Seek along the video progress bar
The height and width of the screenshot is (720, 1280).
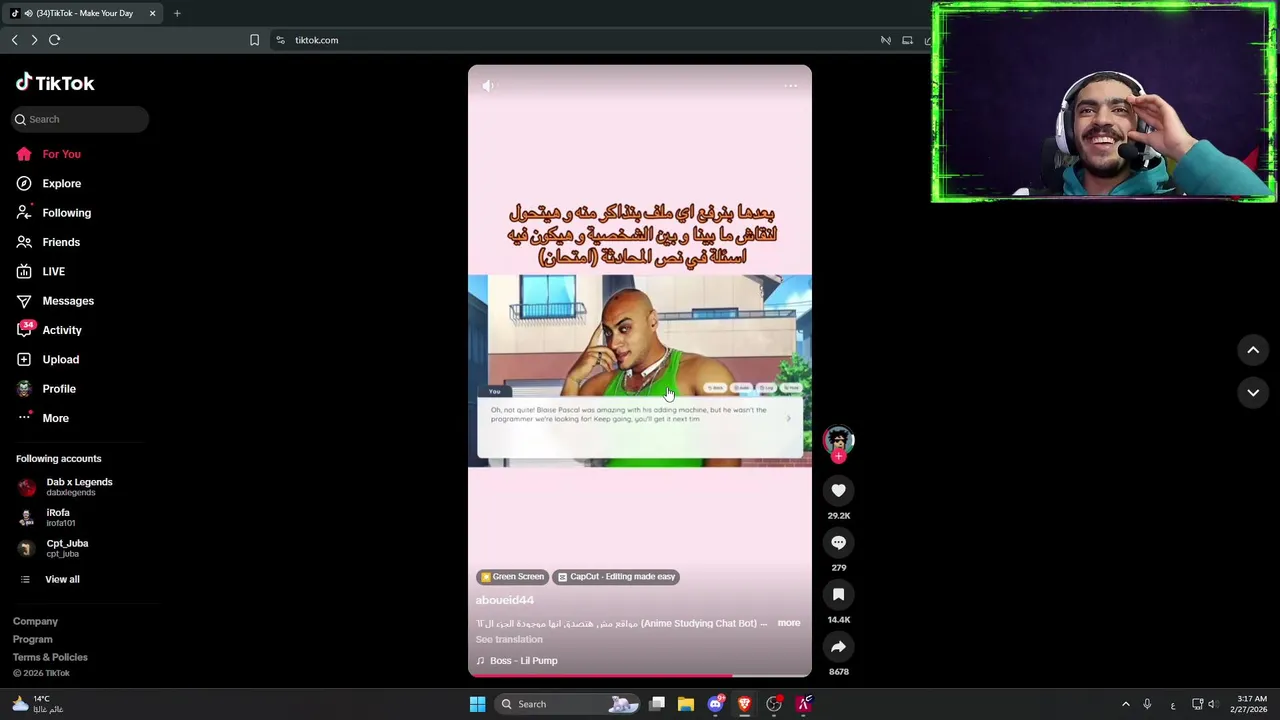point(640,676)
